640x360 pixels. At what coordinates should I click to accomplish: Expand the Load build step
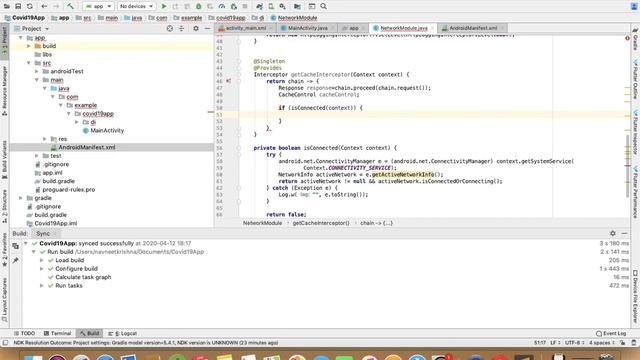[x=42, y=260]
